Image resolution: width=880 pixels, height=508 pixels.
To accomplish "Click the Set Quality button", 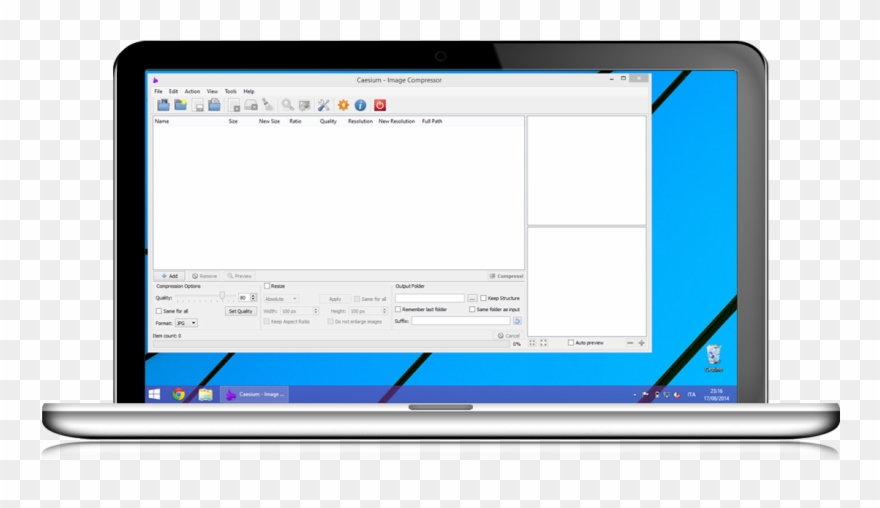I will tap(241, 311).
